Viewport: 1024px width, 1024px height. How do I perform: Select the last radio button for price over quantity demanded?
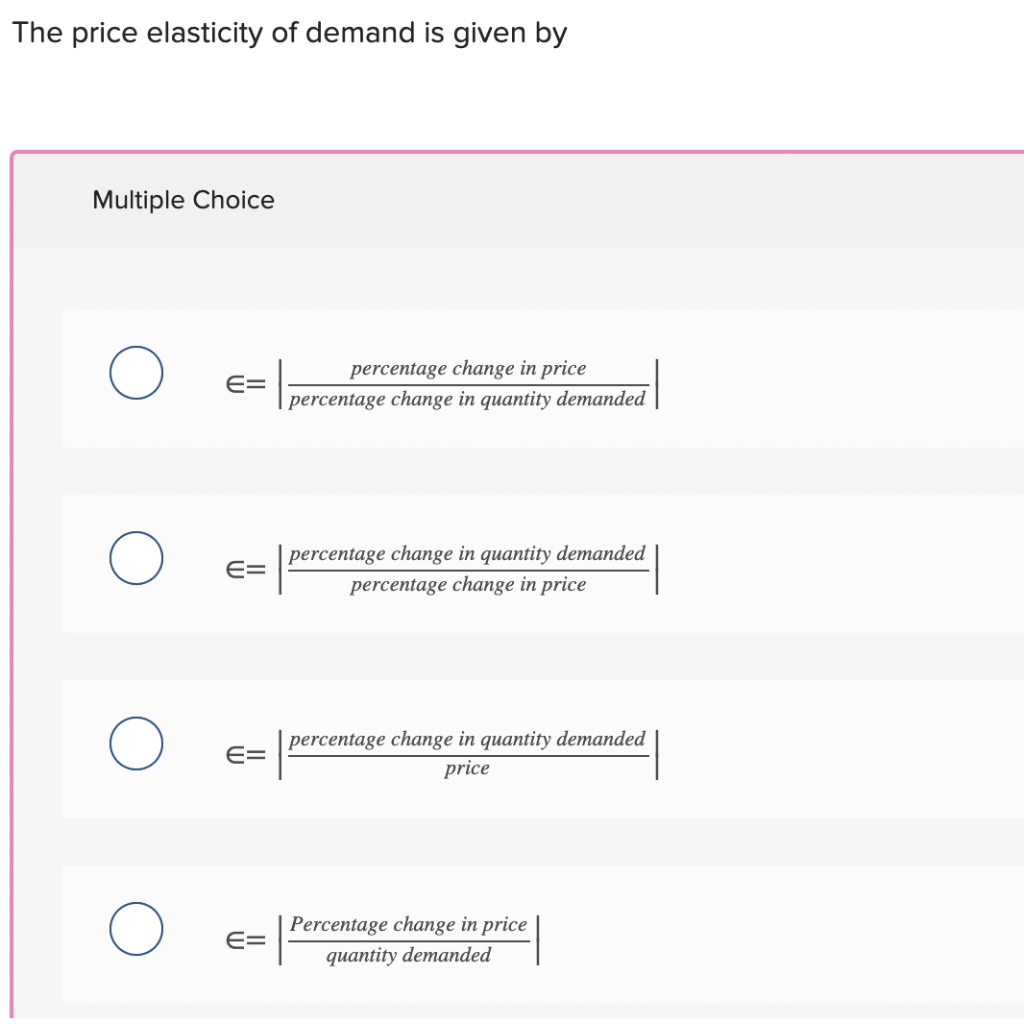(136, 928)
